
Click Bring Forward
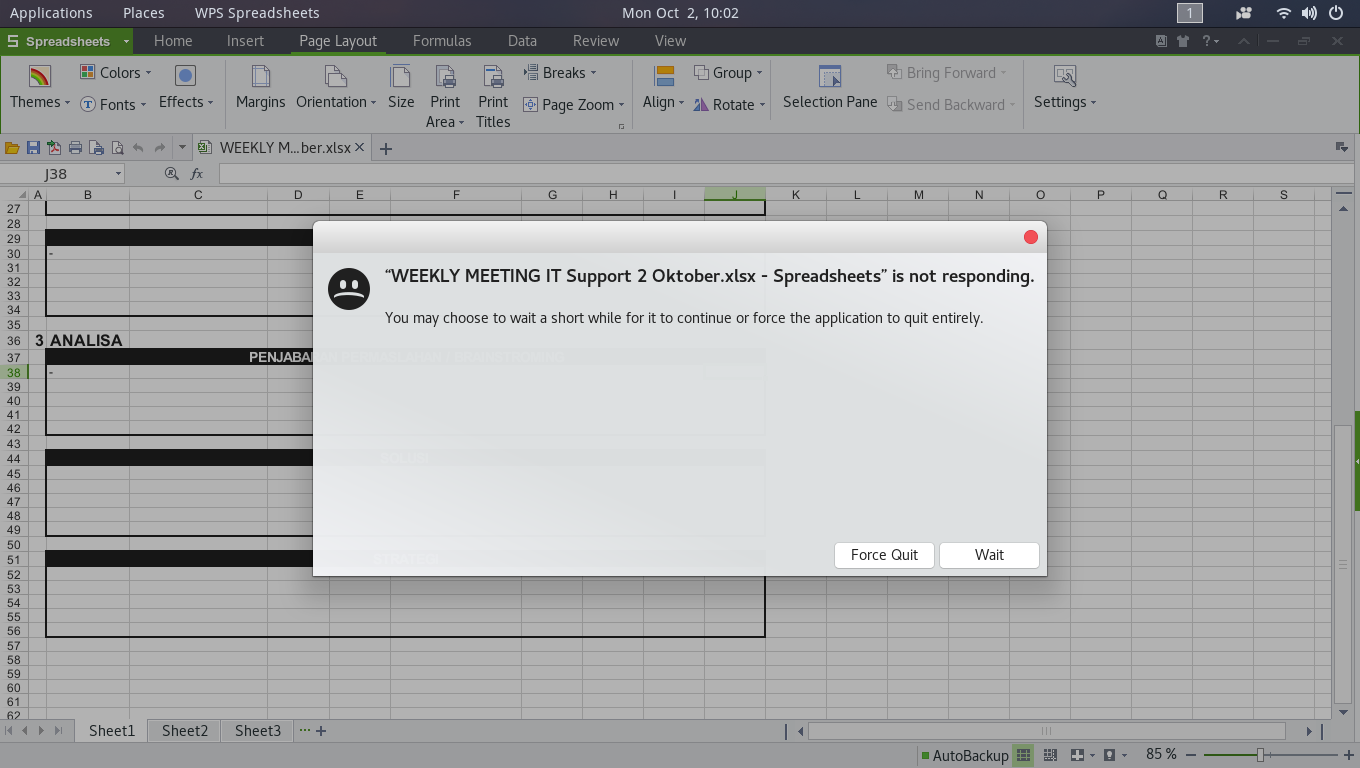tap(947, 72)
